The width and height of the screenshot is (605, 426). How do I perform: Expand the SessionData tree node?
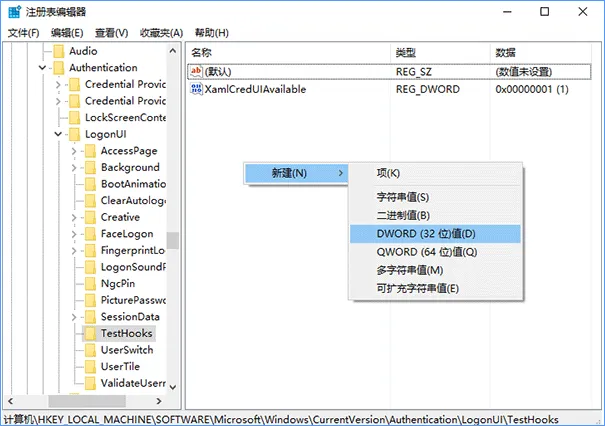point(74,317)
